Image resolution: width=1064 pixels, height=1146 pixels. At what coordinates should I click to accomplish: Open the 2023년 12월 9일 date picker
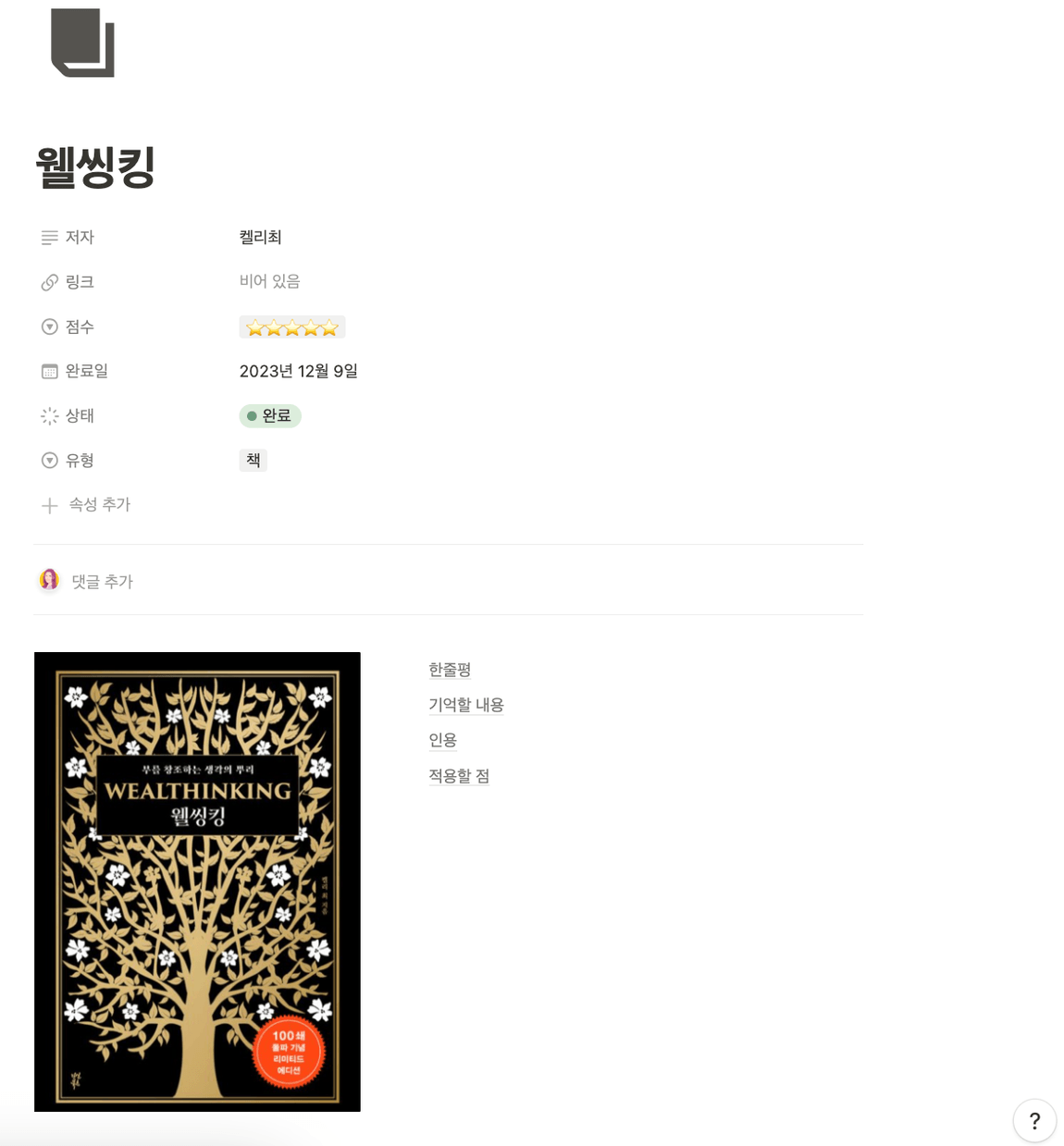click(x=299, y=371)
